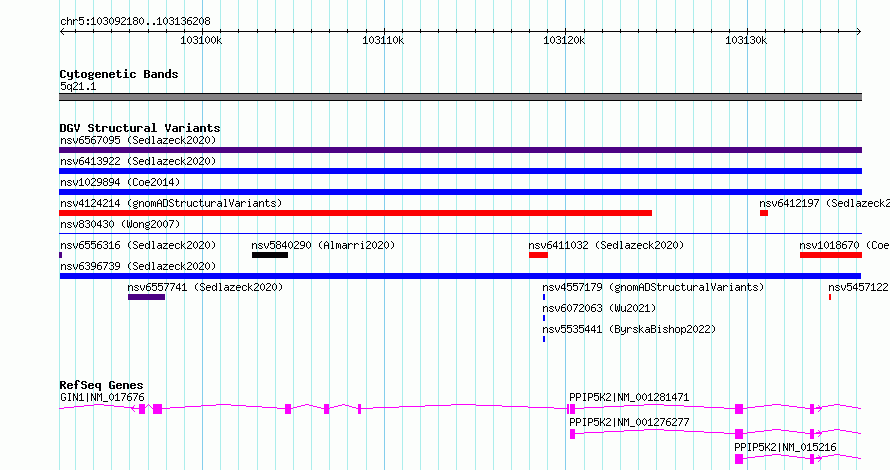
Task: Open gene label GIN1|NM_017676
Action: [x=102, y=397]
